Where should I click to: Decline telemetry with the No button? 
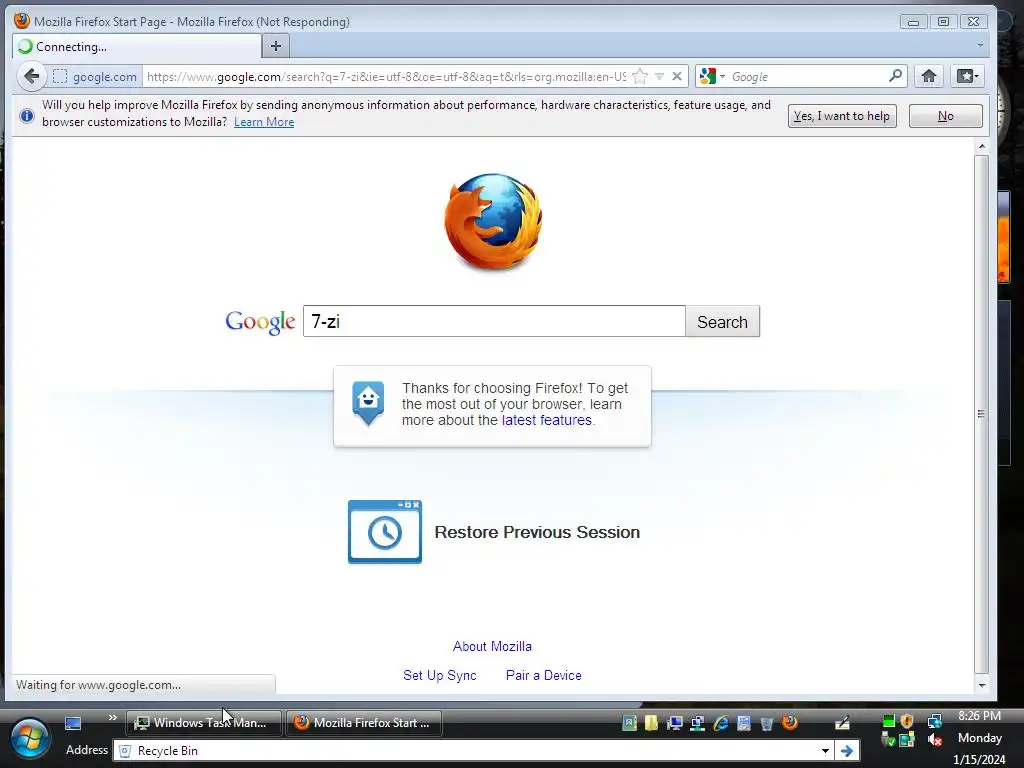946,116
